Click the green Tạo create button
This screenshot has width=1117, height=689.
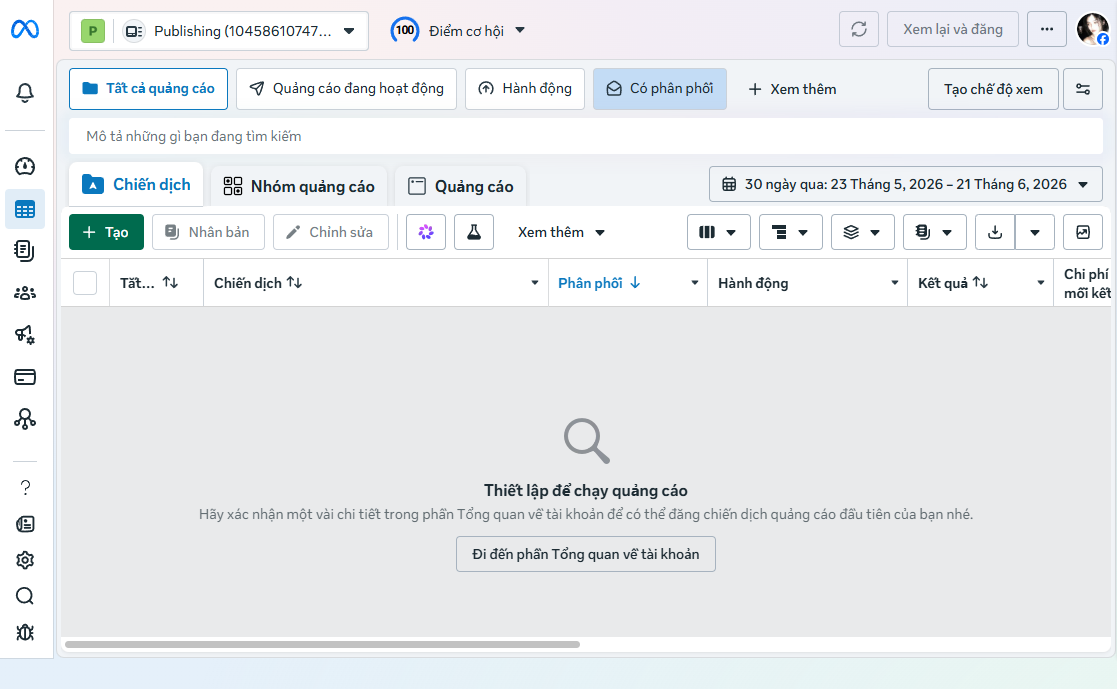coord(106,232)
